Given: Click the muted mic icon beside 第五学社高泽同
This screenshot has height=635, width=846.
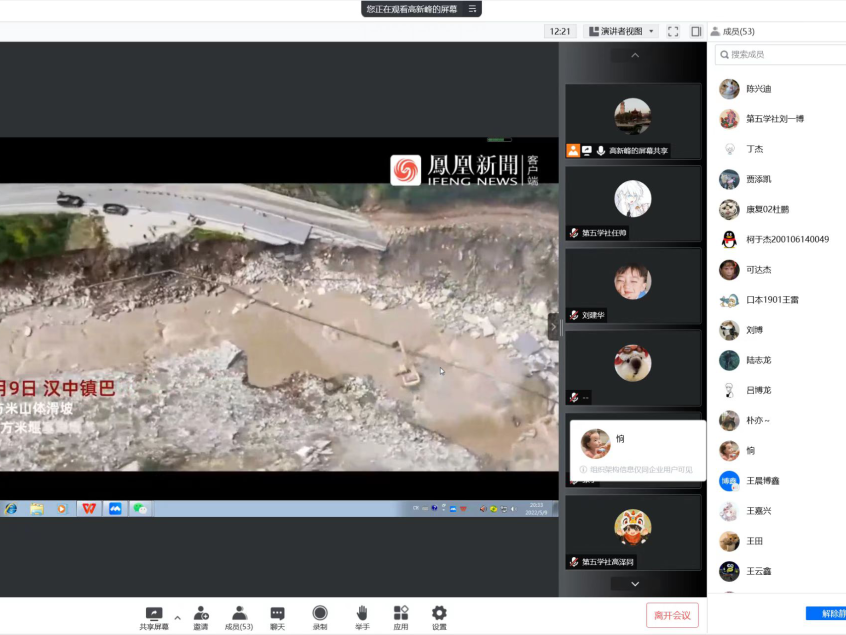Looking at the screenshot, I should click(574, 562).
